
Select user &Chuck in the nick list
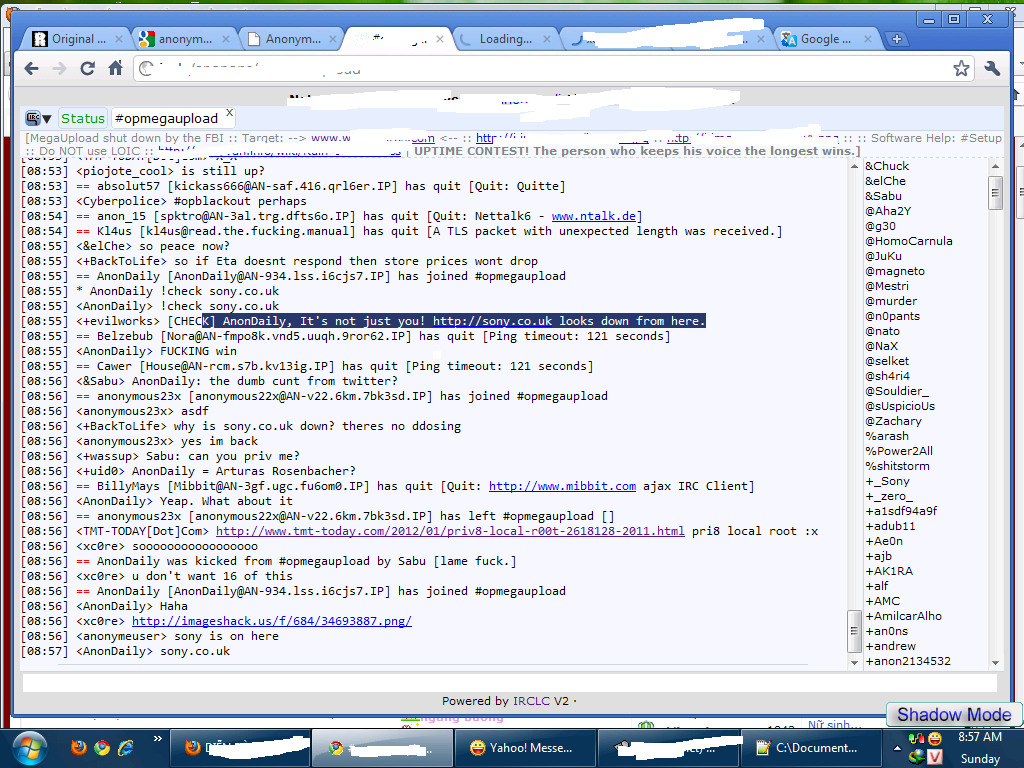(887, 166)
